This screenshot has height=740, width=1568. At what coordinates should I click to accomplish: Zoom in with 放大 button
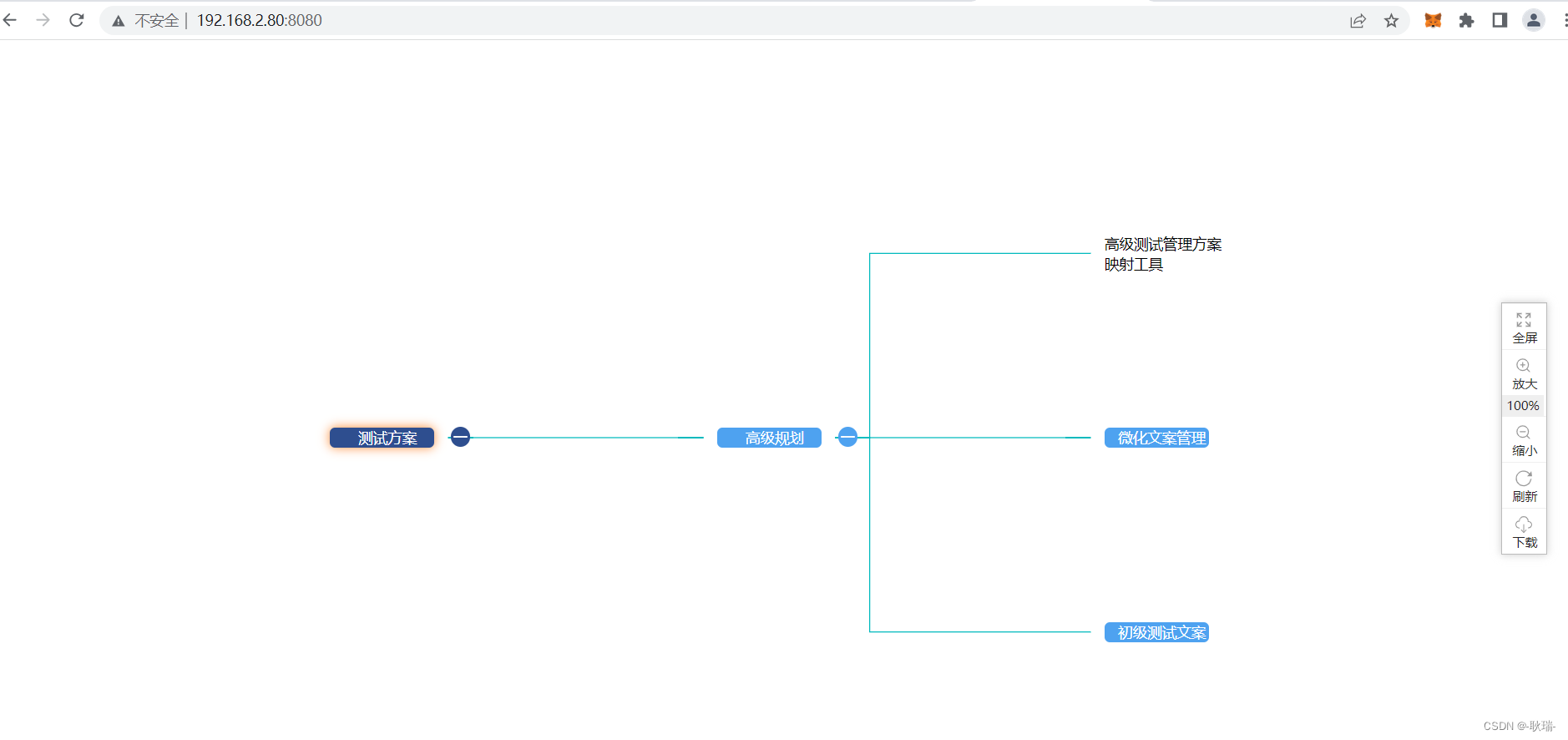1524,374
